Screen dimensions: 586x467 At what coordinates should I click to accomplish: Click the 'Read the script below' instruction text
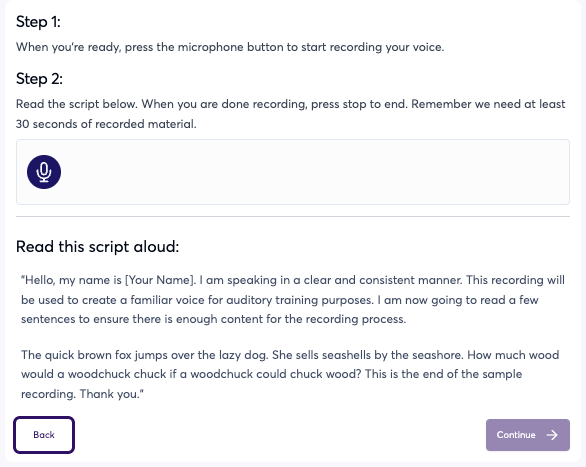[x=77, y=104]
